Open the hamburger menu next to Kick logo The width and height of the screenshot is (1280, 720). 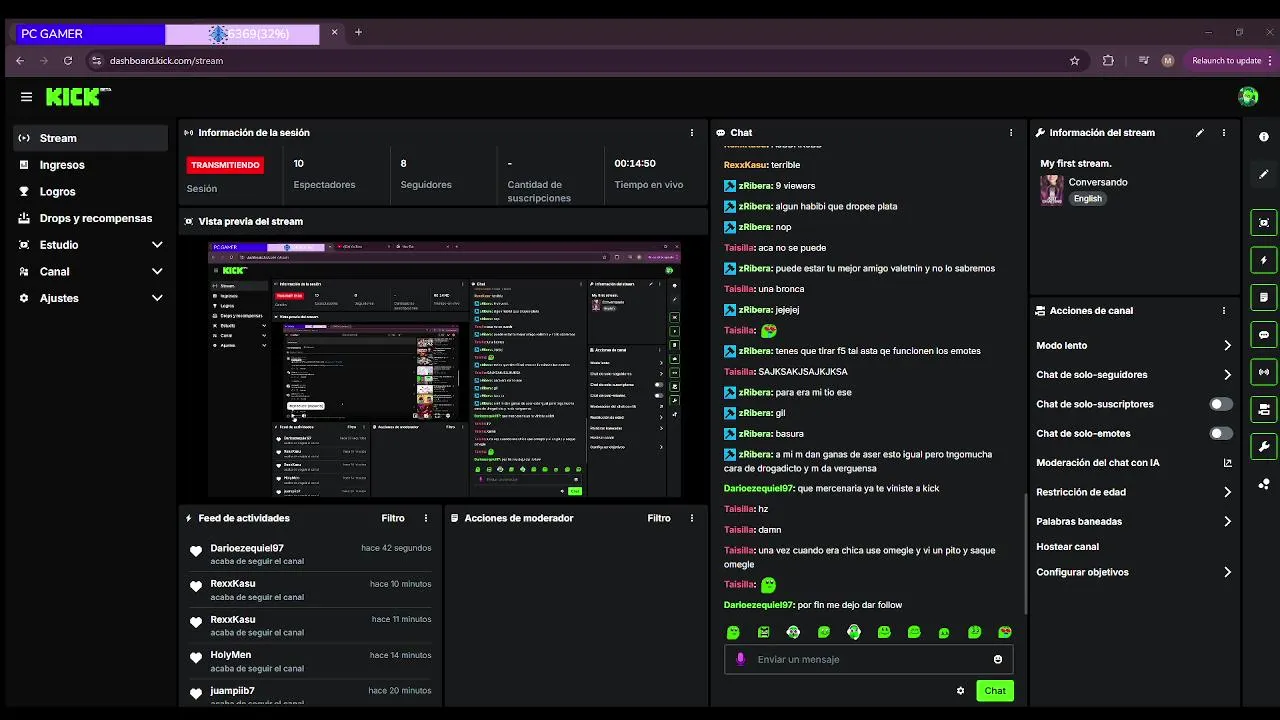click(26, 97)
